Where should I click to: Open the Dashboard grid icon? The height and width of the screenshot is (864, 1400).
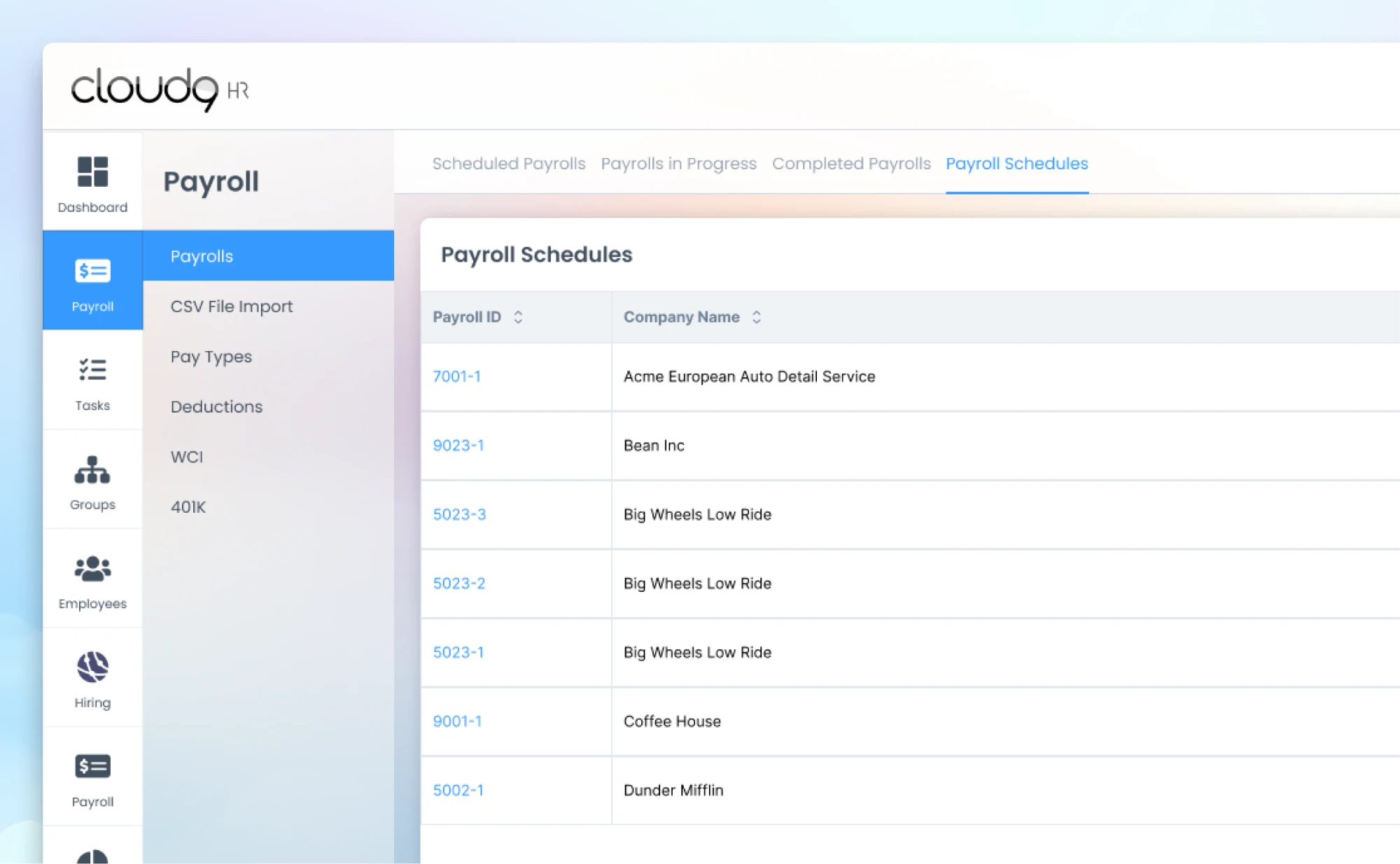coord(92,171)
